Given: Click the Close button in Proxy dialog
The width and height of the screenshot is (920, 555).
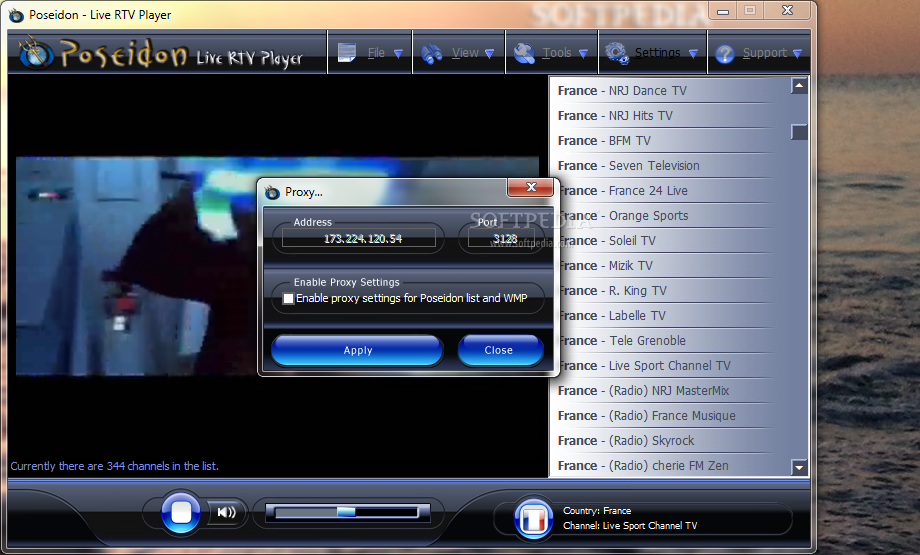Looking at the screenshot, I should pos(500,350).
